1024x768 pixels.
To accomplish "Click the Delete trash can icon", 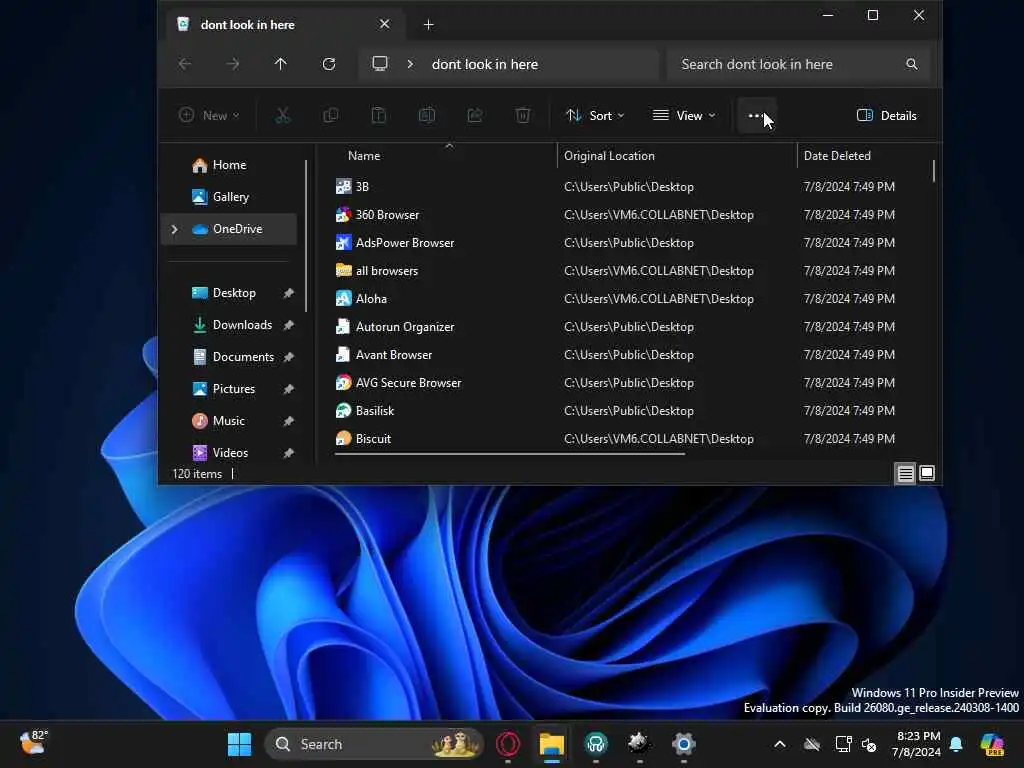I will (x=522, y=116).
